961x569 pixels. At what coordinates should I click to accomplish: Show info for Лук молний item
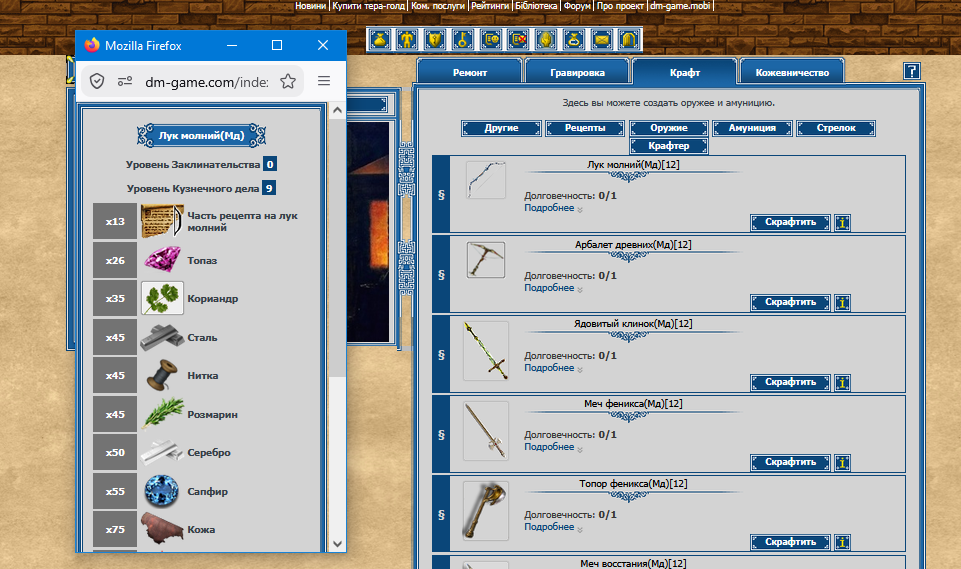click(843, 223)
